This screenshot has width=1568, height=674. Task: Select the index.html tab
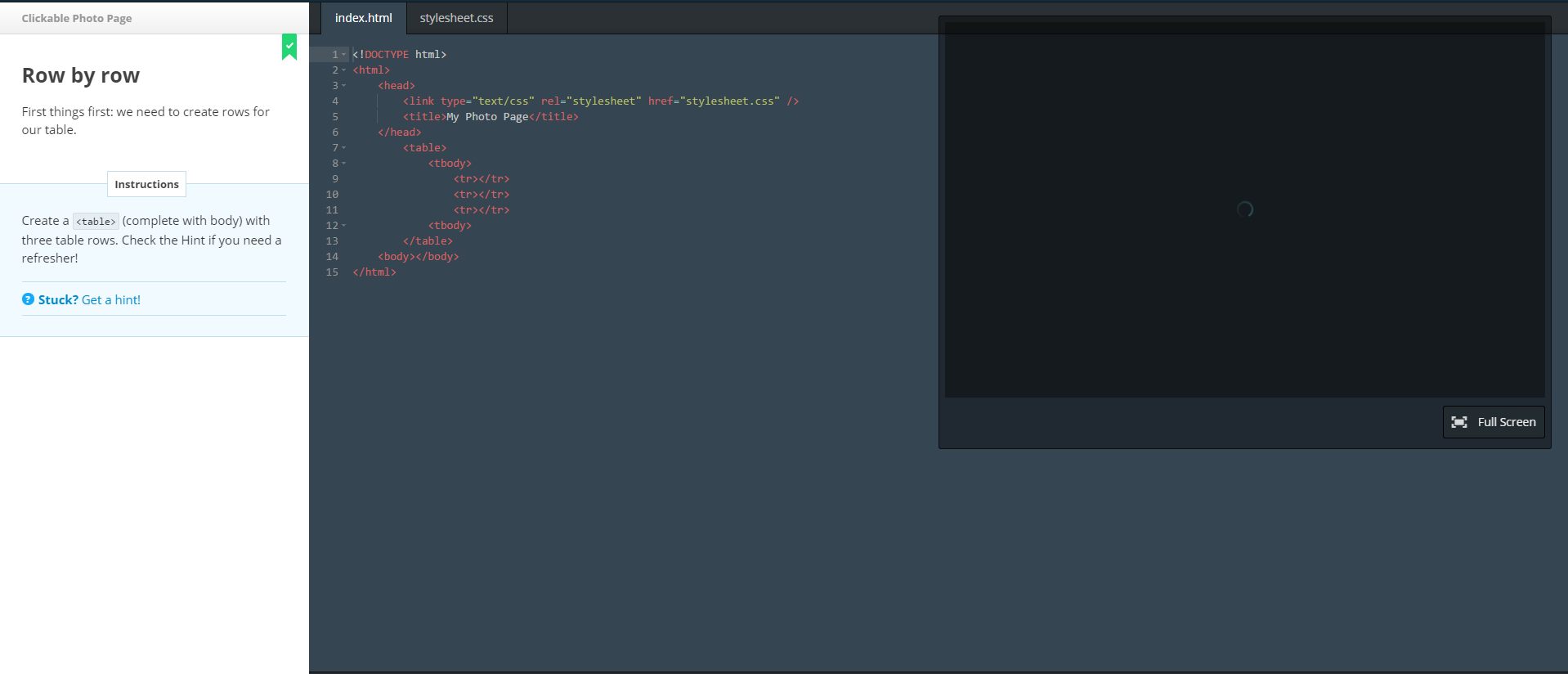coord(363,18)
